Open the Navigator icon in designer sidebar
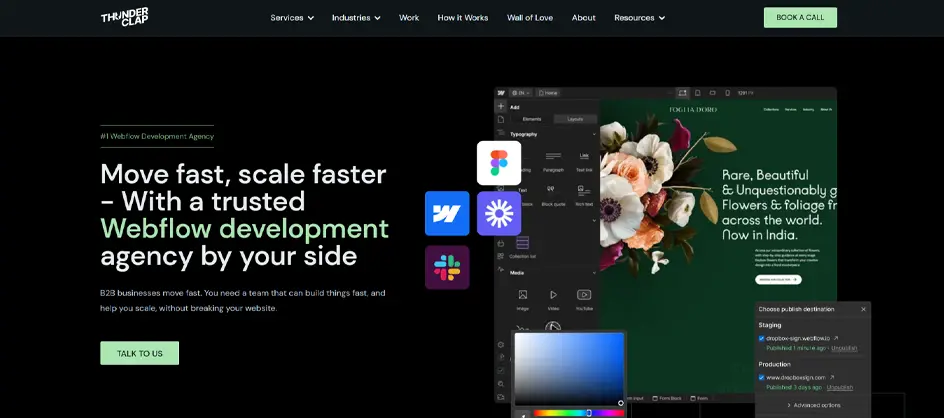This screenshot has height=418, width=944. pyautogui.click(x=501, y=133)
